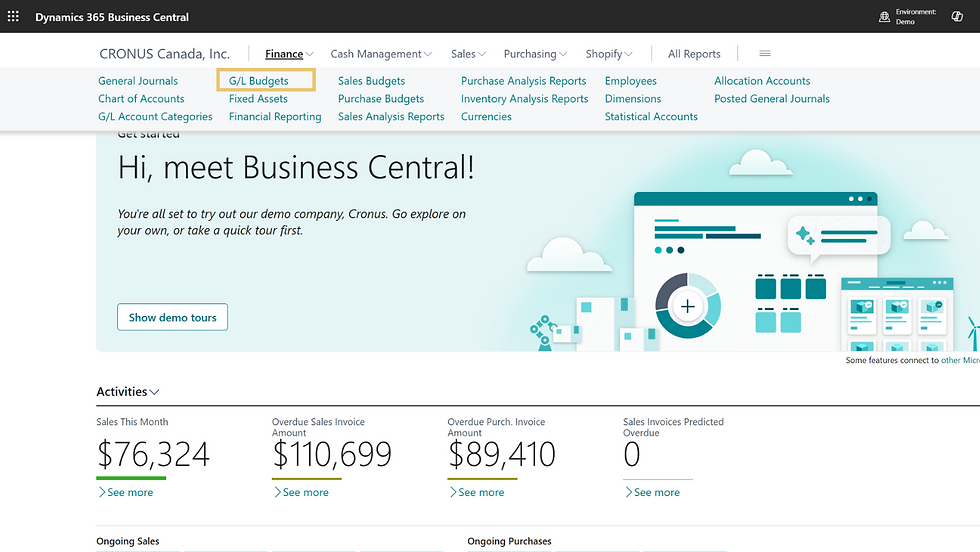Open Sales Analysis Reports
The image size is (980, 552).
coord(391,116)
